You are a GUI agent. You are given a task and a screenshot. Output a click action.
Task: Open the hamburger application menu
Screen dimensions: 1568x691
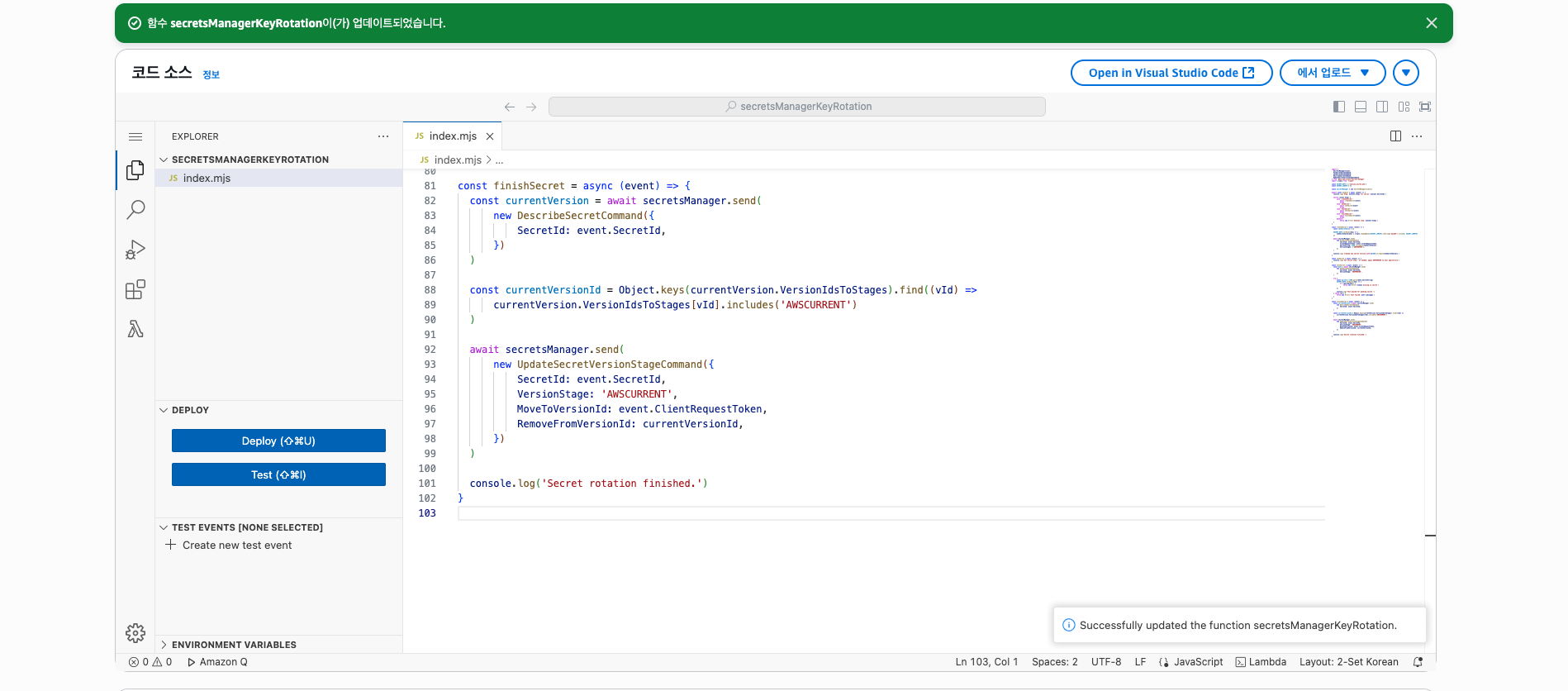coord(135,136)
